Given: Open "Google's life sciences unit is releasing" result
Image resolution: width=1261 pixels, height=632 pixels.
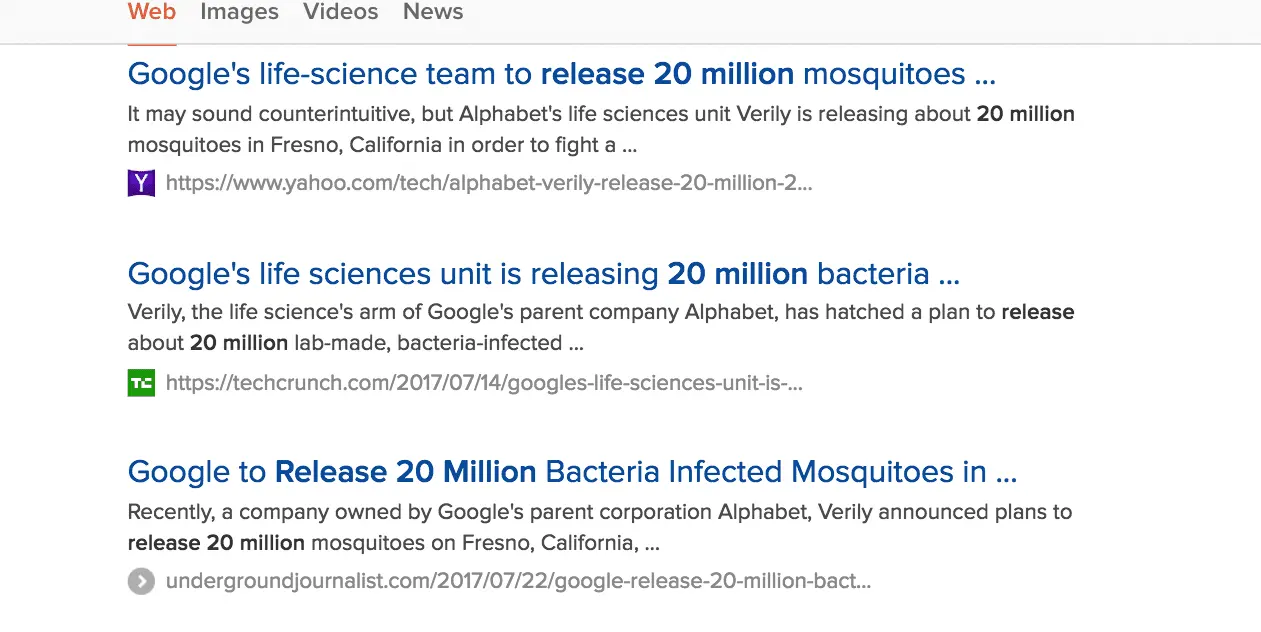Looking at the screenshot, I should click(x=543, y=273).
